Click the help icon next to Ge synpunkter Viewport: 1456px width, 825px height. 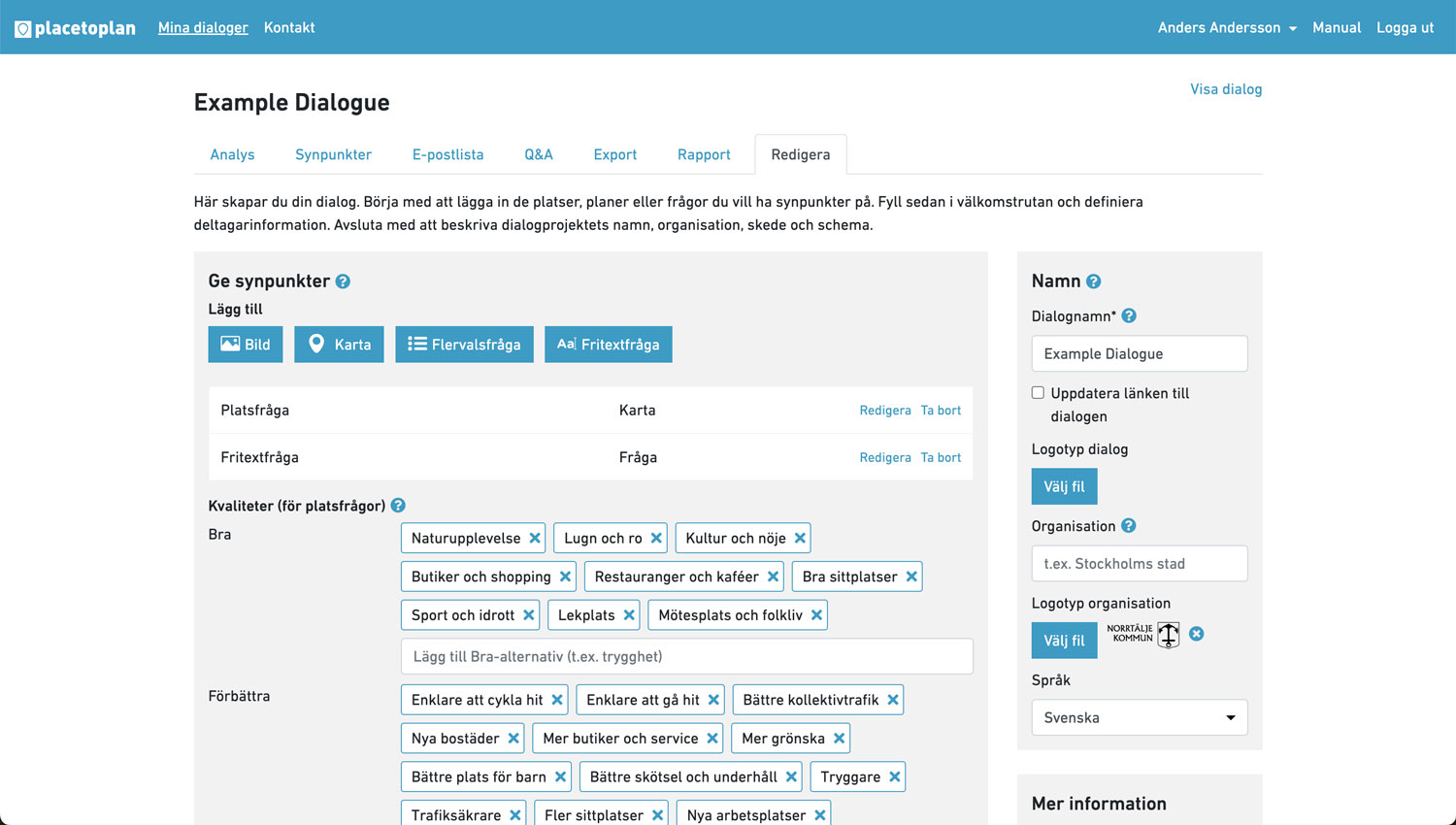[343, 281]
